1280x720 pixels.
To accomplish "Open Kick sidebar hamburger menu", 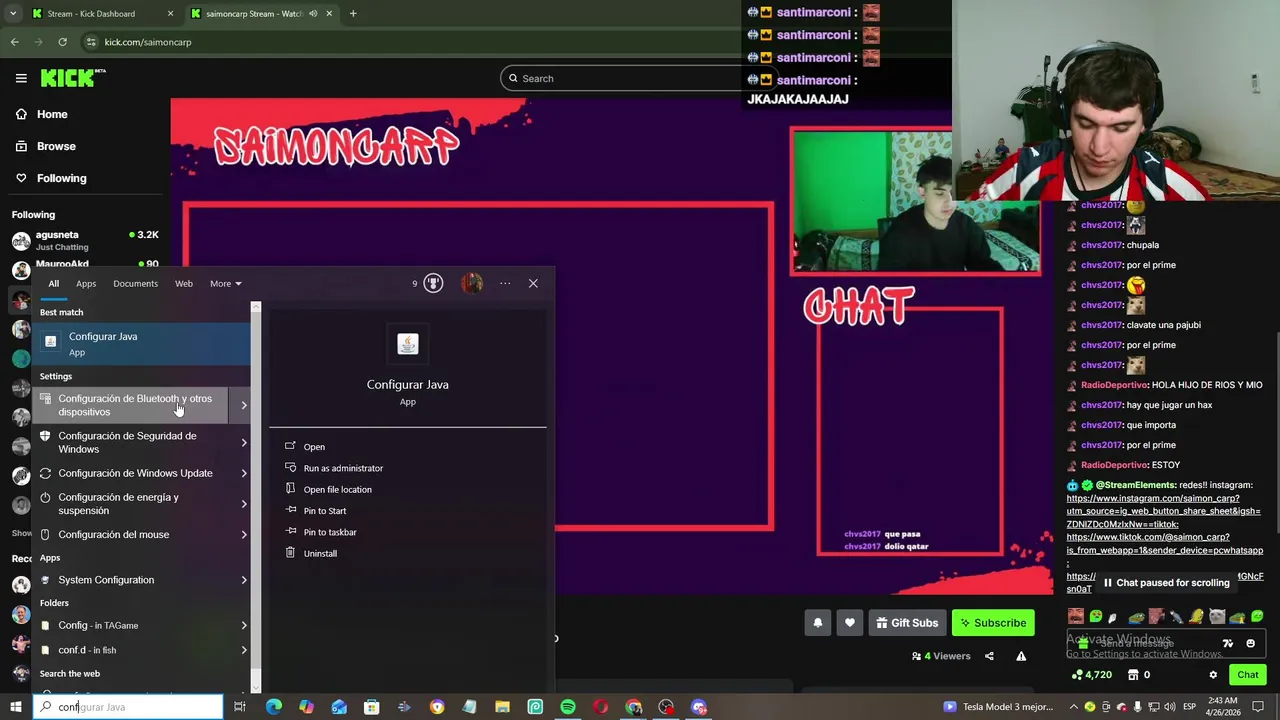I will coord(21,78).
